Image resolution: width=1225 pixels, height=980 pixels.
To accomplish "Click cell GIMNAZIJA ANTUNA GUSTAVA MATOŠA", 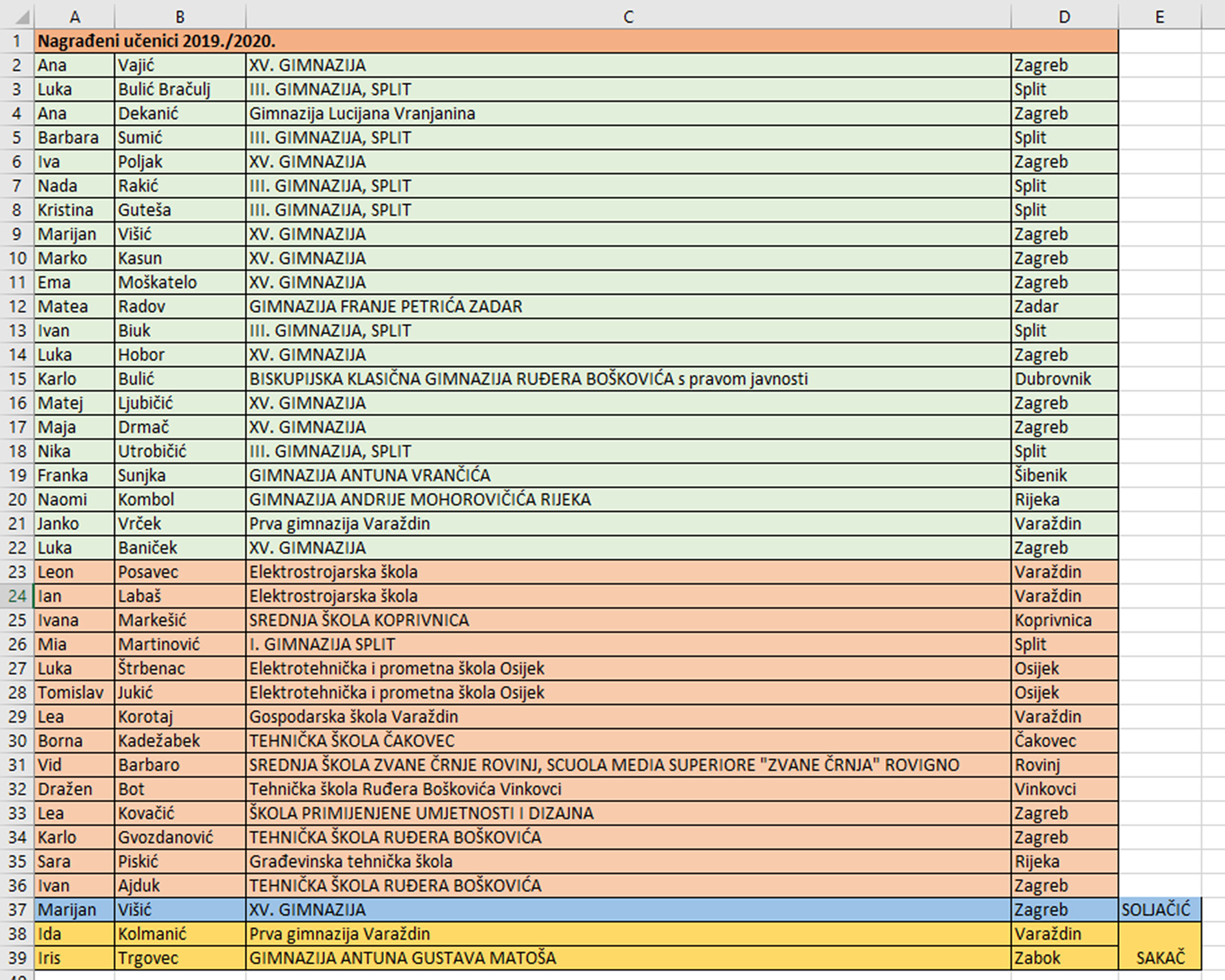I will 402,958.
